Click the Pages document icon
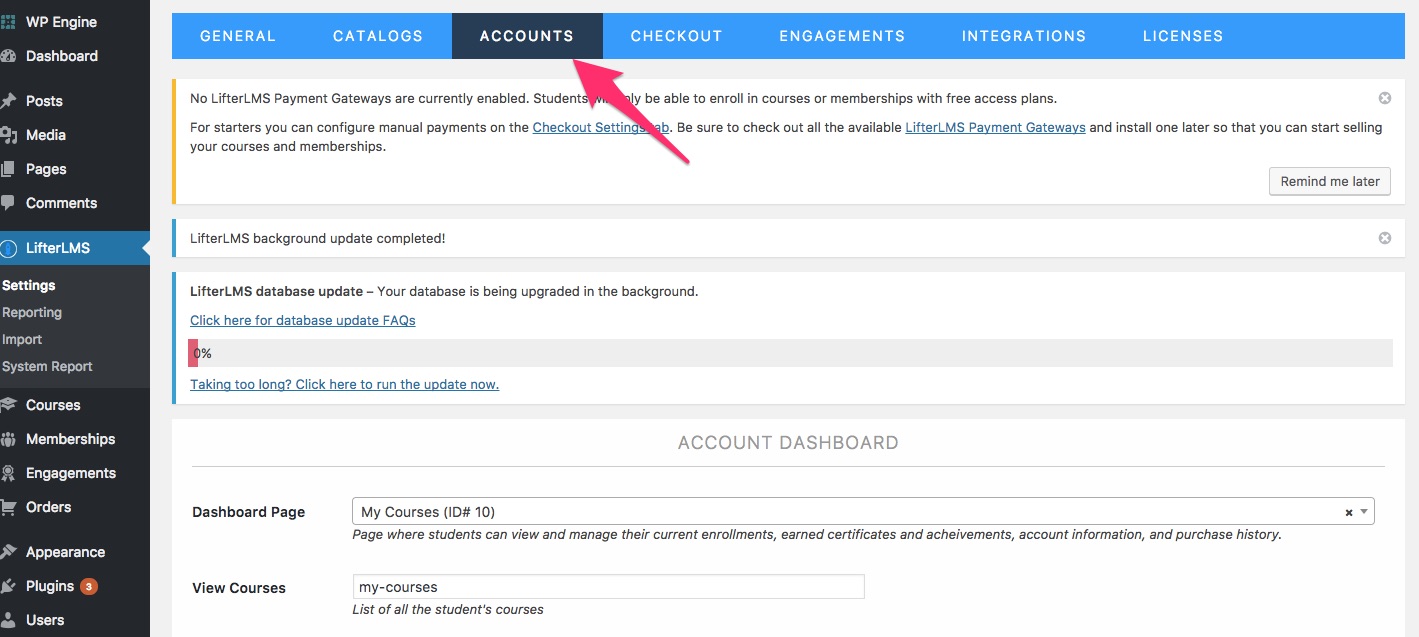Screen dimensions: 1419x637 pyautogui.click(x=7, y=169)
